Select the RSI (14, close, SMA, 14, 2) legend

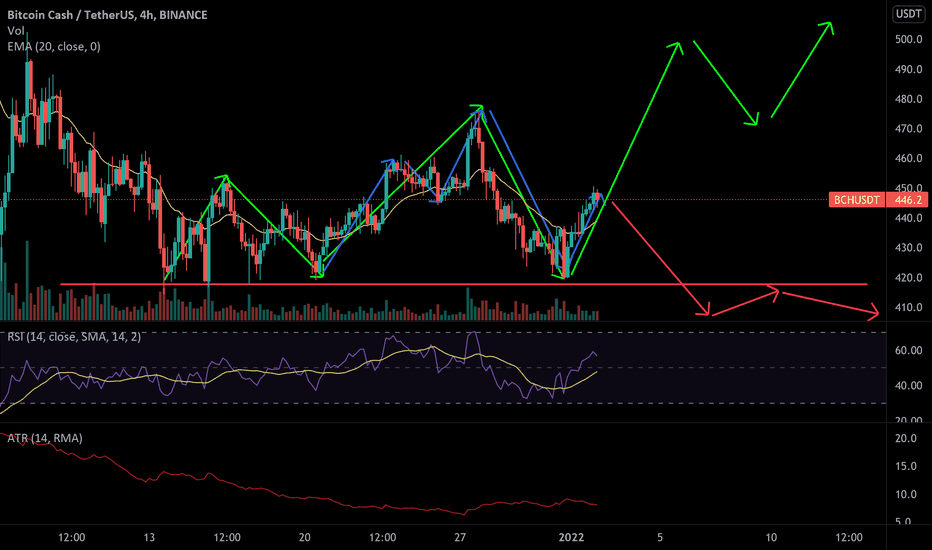74,337
